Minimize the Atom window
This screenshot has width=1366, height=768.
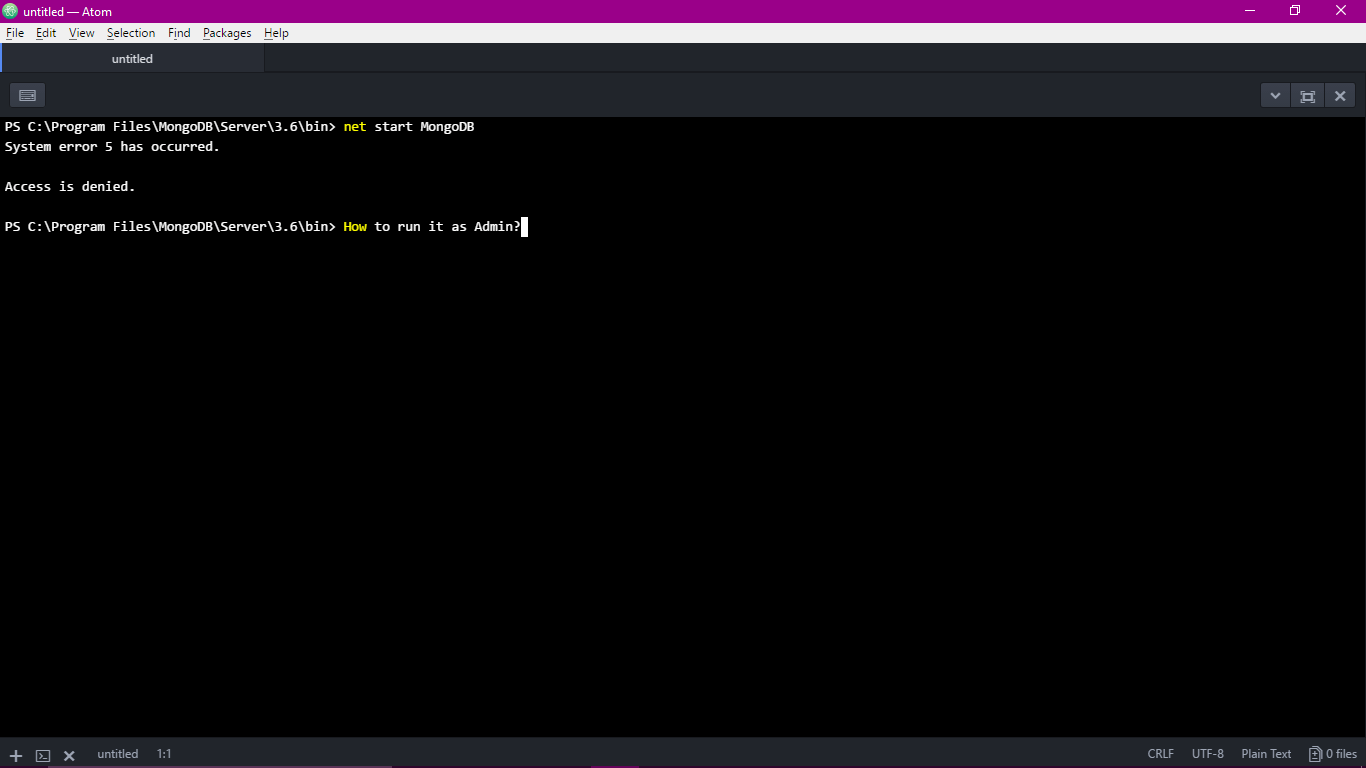tap(1250, 11)
